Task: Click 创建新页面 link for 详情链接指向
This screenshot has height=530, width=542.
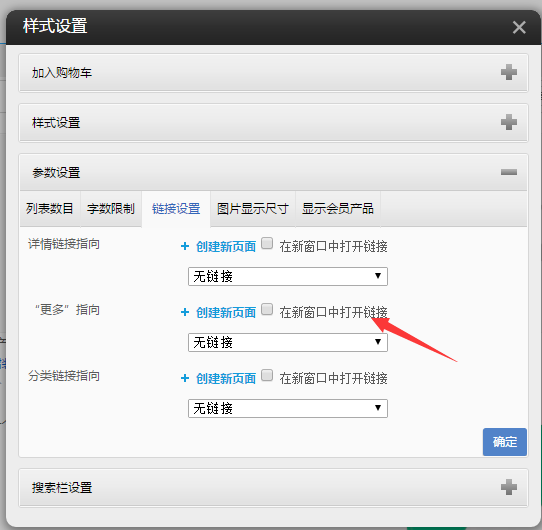Action: 226,247
